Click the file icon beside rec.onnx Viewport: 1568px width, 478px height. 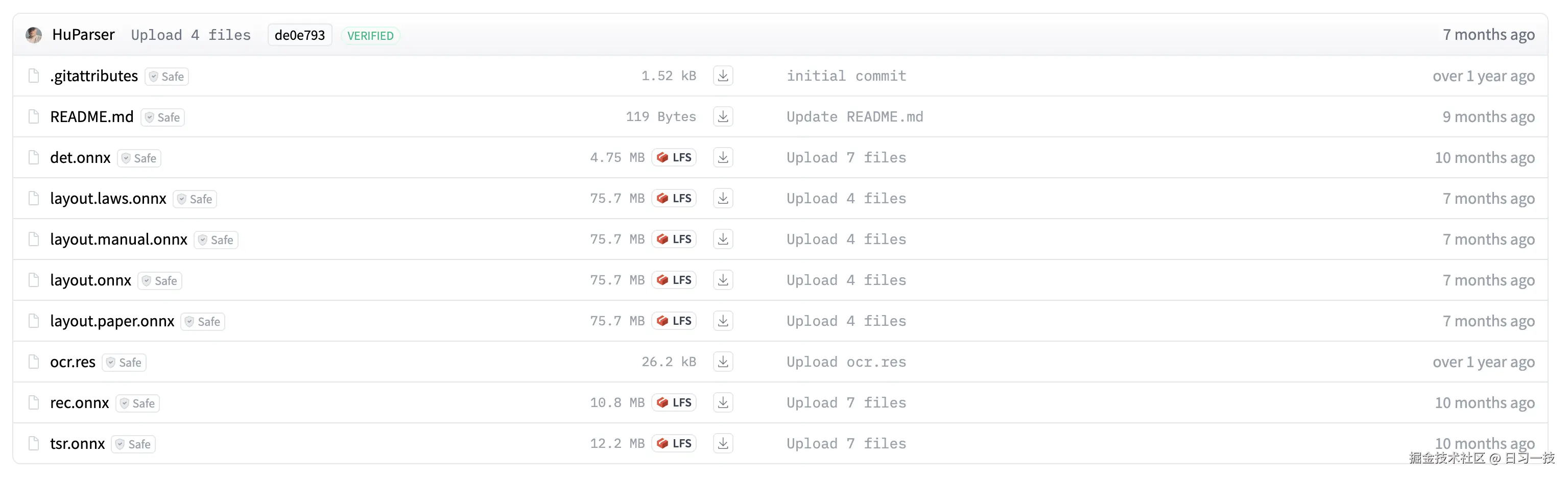pos(34,402)
